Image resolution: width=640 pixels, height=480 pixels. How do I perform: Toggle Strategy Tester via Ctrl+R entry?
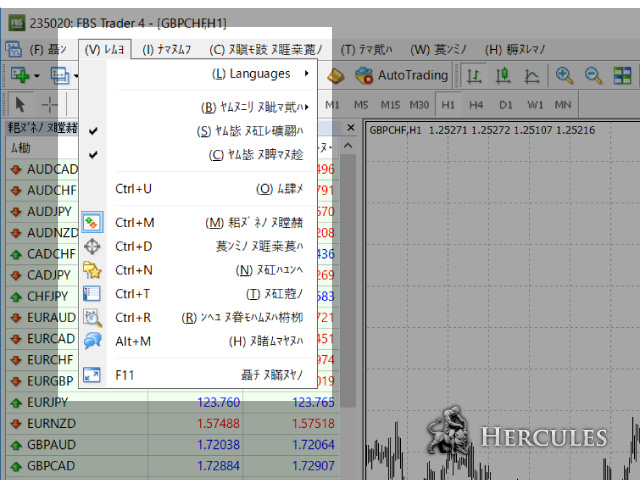(198, 318)
